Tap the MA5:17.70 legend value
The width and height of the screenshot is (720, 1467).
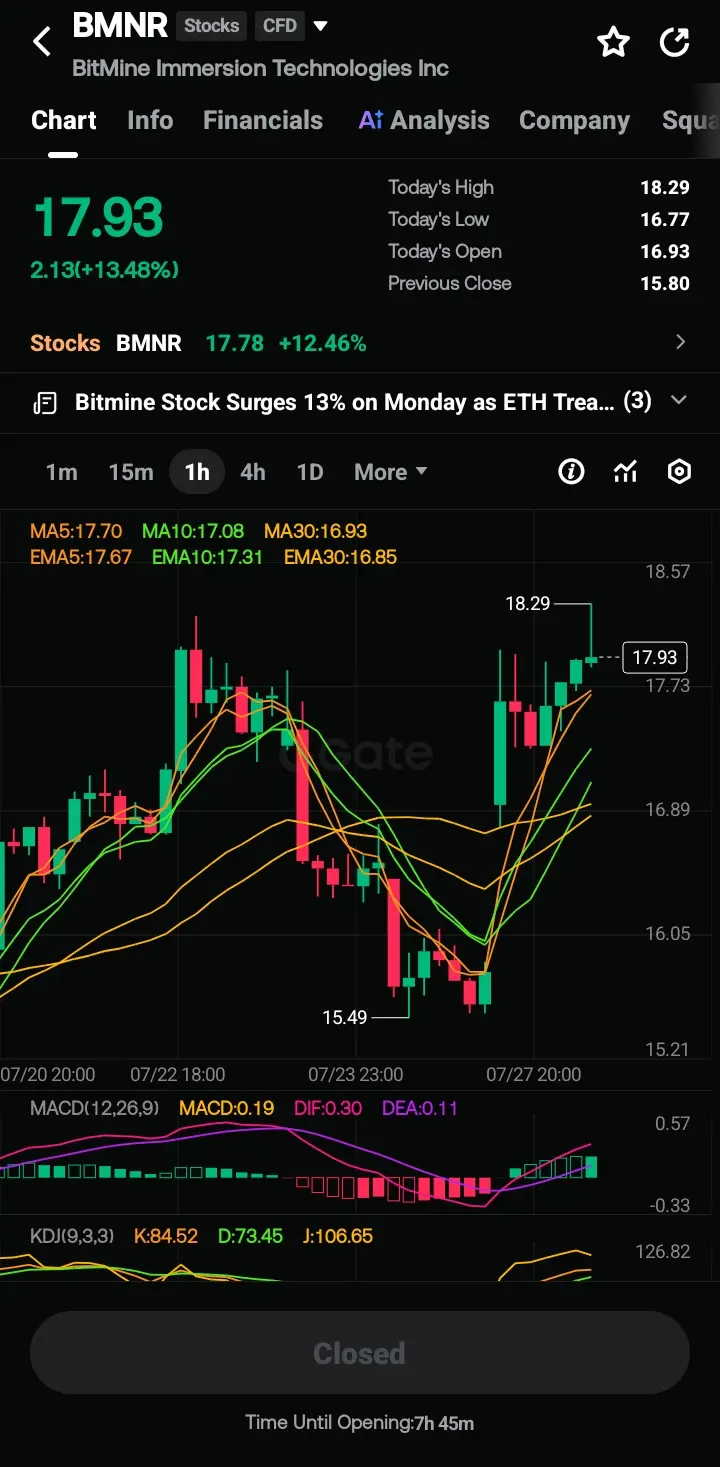(x=76, y=532)
